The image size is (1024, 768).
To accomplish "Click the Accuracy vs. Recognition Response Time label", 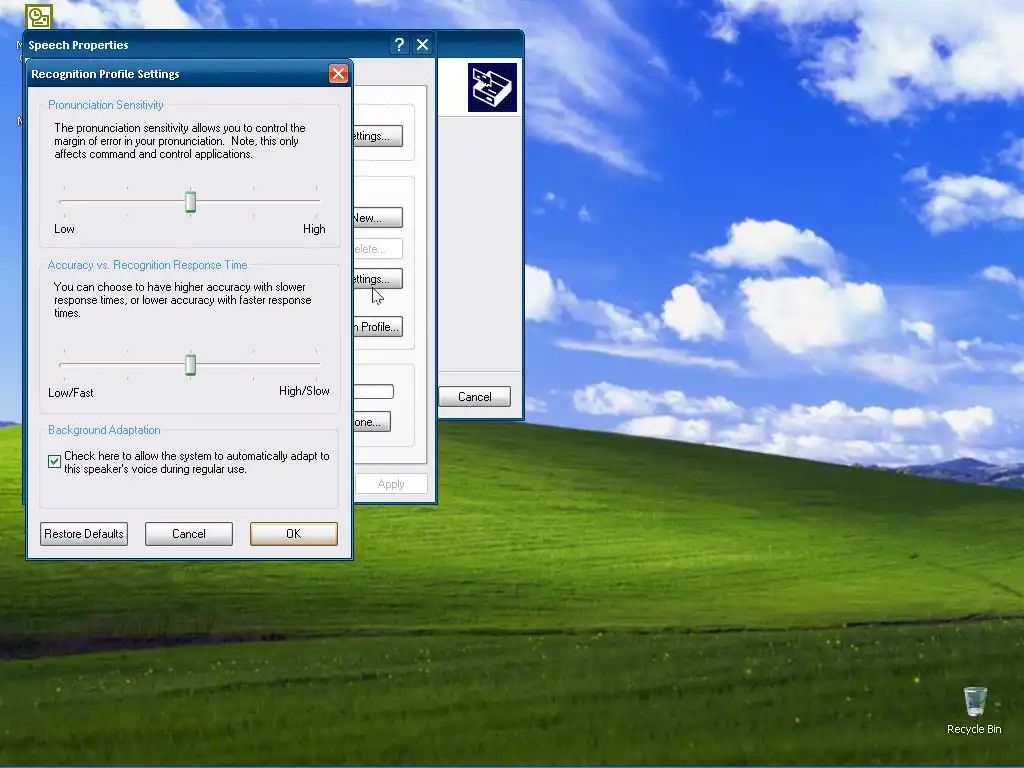I will click(x=147, y=264).
